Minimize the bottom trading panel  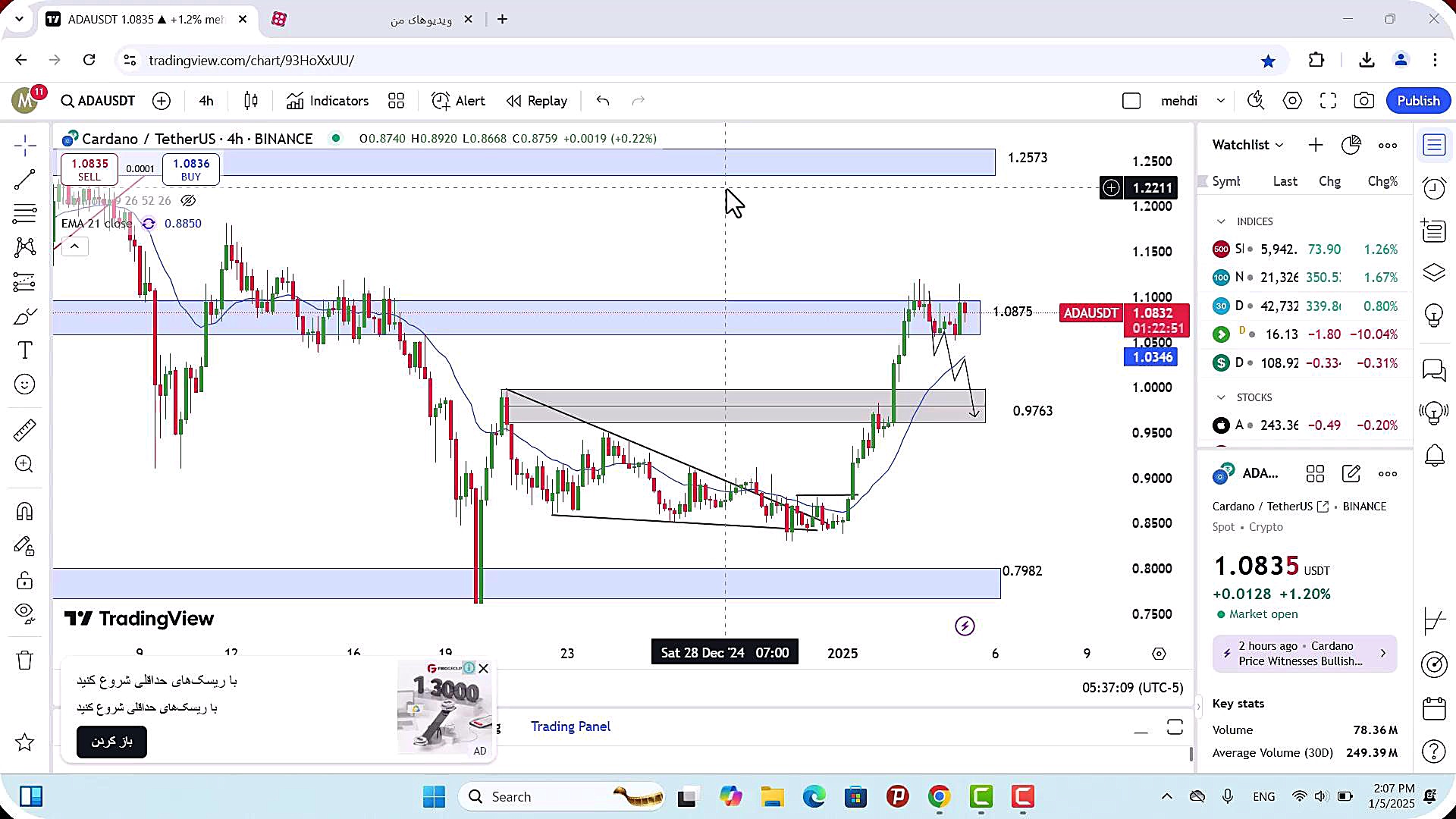tap(1141, 728)
